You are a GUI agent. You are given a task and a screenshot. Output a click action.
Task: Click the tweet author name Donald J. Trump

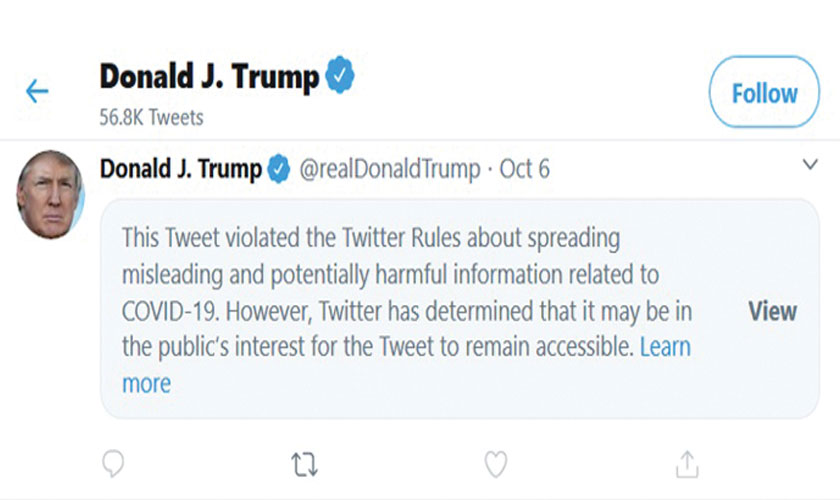point(181,169)
